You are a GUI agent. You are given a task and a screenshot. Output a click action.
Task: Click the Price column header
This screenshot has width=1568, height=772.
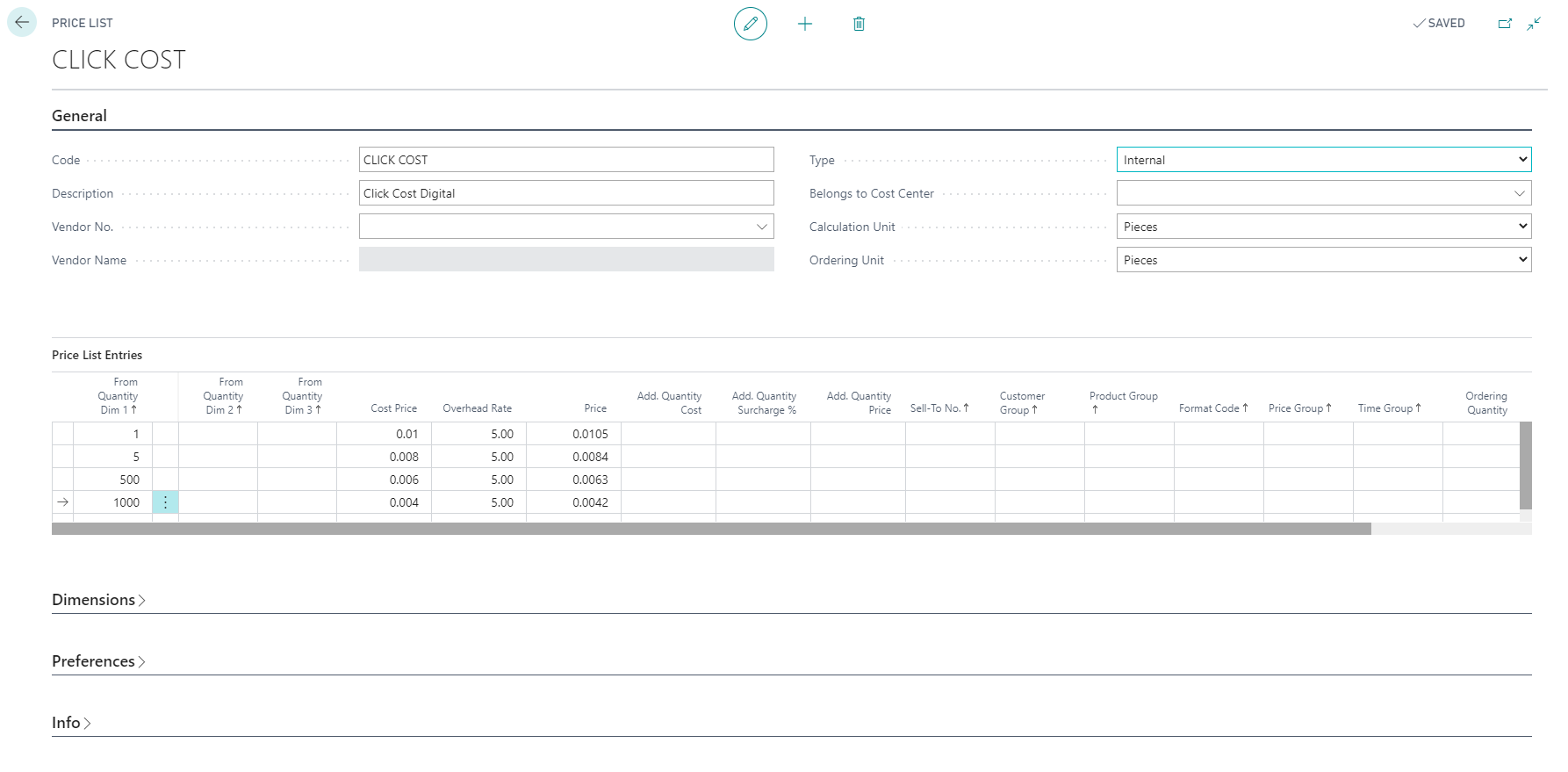point(595,408)
